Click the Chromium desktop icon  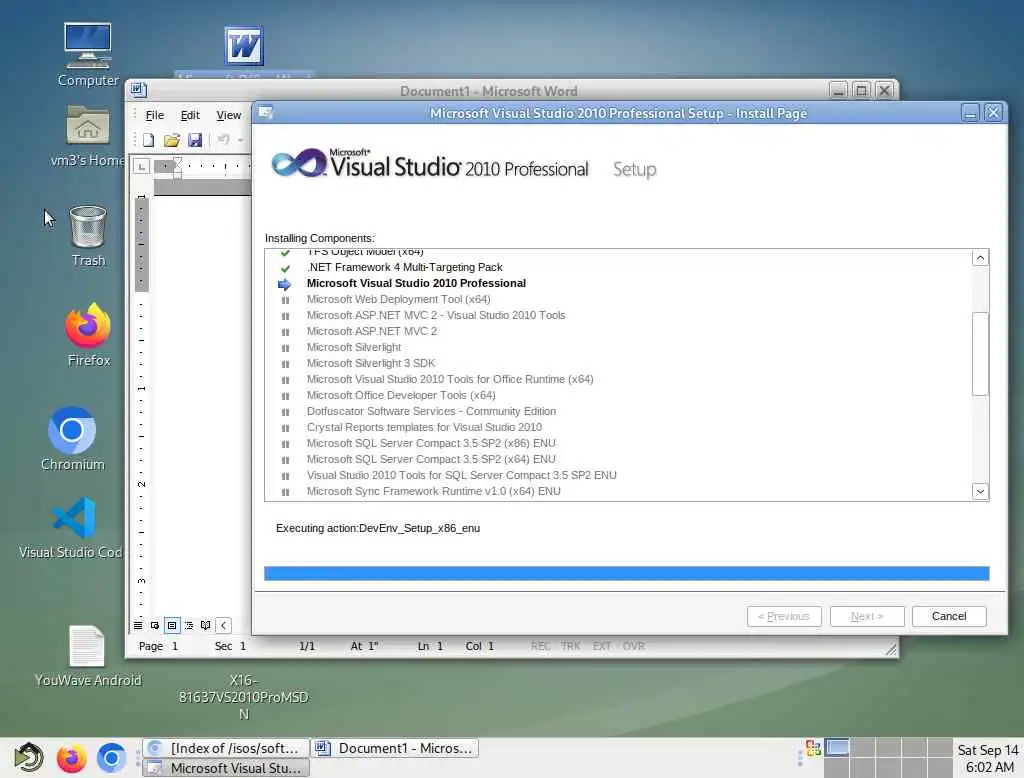[72, 438]
